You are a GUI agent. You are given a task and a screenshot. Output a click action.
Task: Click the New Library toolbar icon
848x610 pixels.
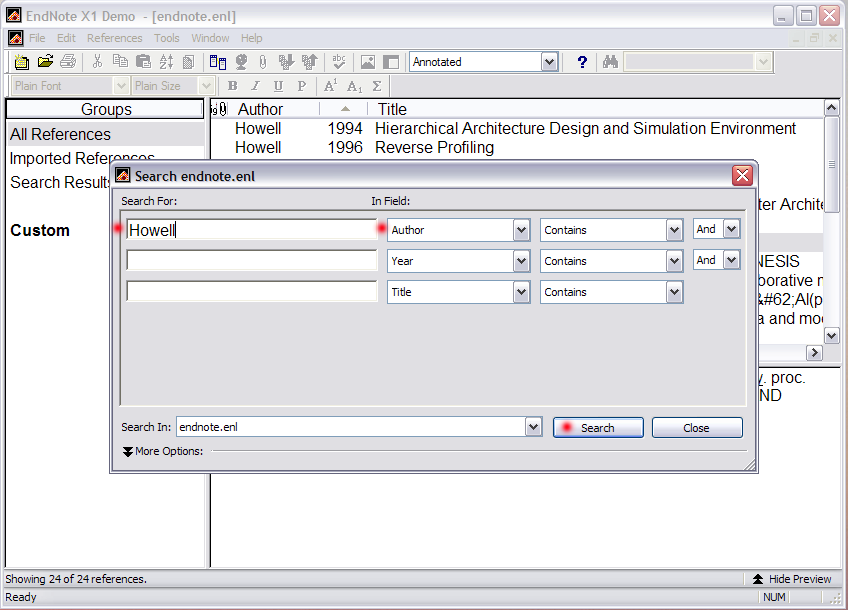coord(21,62)
